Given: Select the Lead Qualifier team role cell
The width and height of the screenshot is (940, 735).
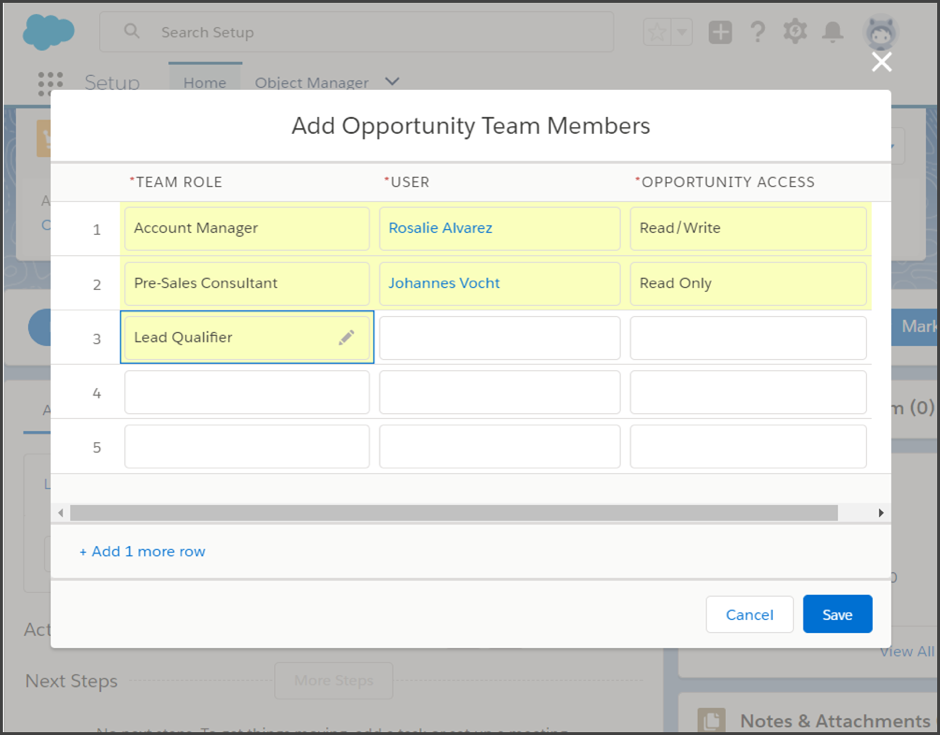Looking at the screenshot, I should [247, 338].
